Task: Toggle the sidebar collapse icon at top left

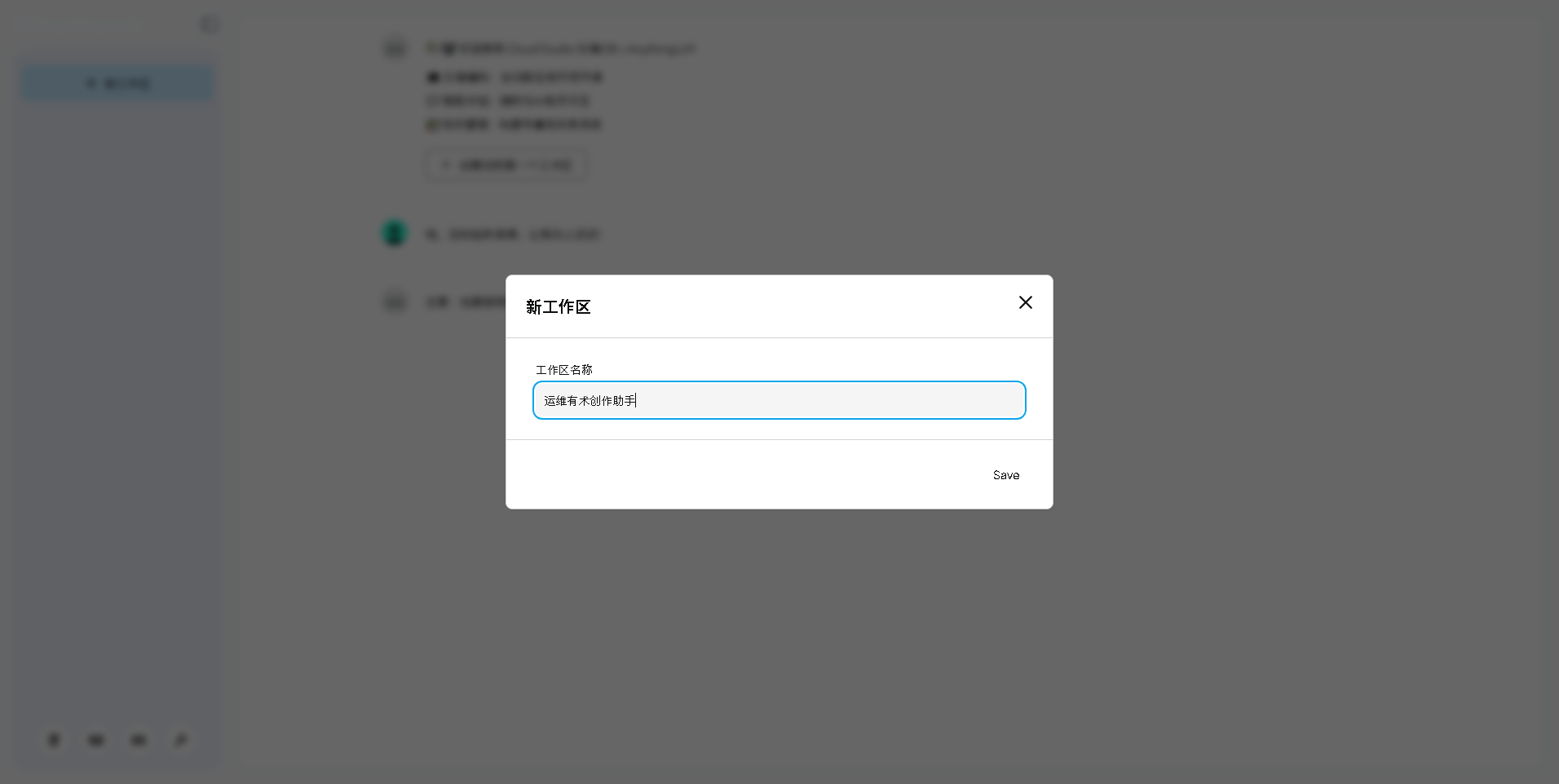Action: point(209,24)
